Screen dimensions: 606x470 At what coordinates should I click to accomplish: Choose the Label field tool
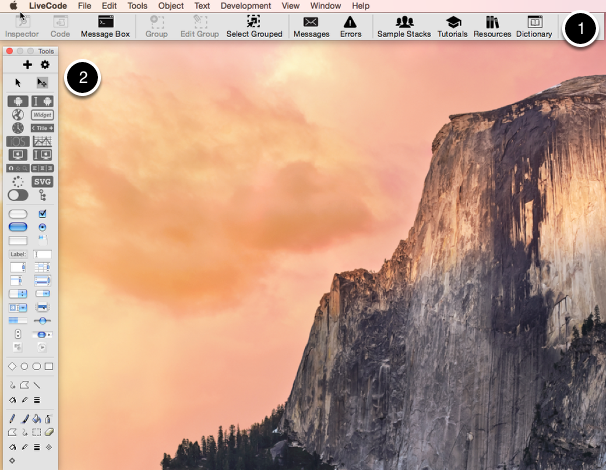pos(18,254)
